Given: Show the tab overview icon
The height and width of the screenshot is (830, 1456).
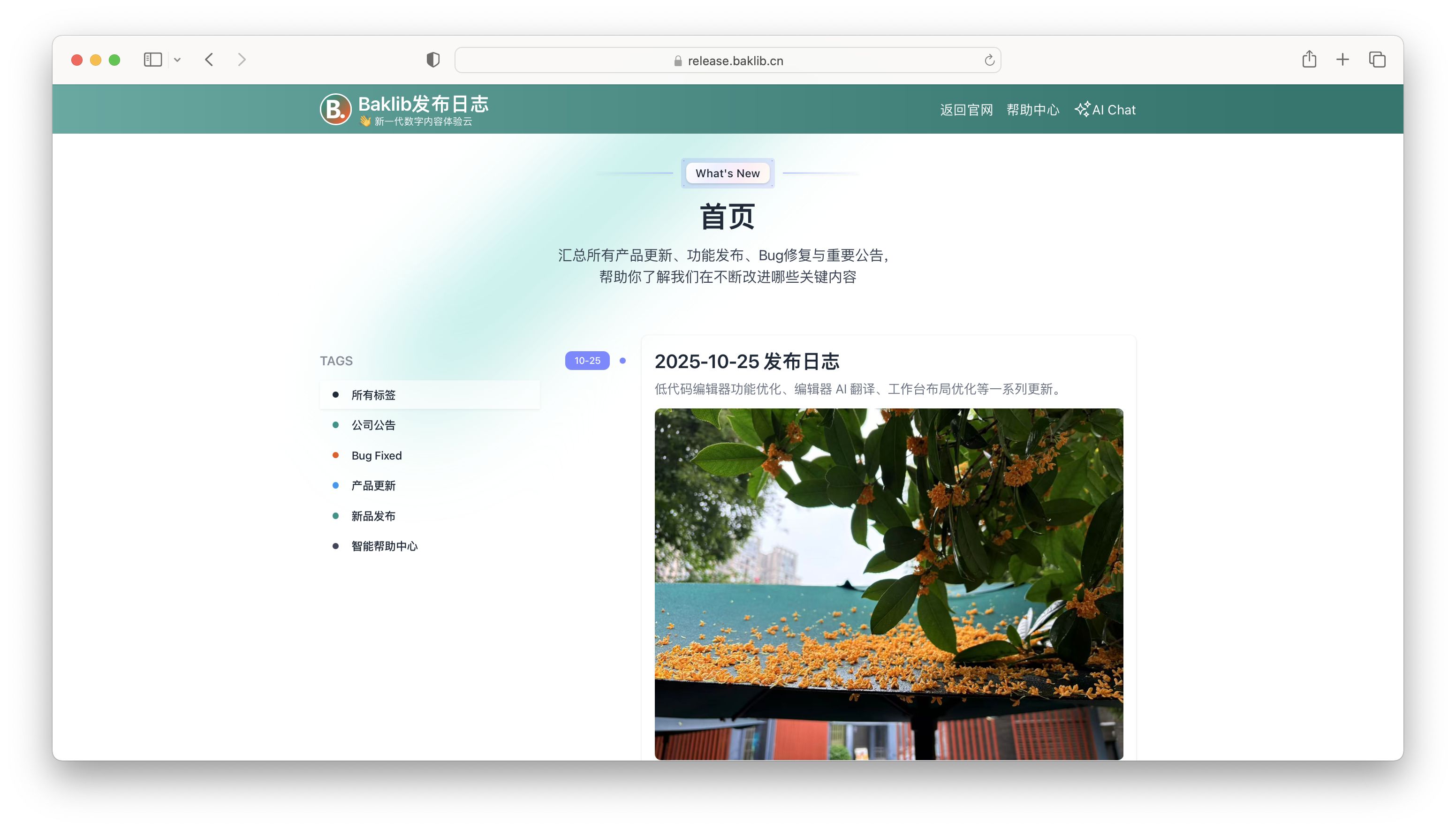Looking at the screenshot, I should (1377, 59).
